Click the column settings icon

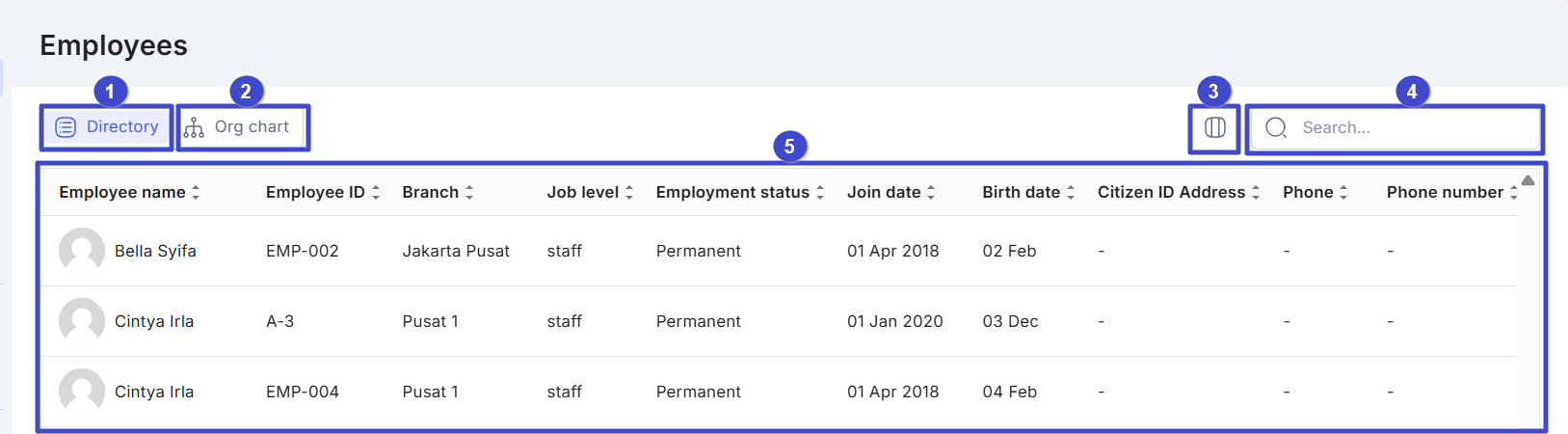tap(1214, 127)
